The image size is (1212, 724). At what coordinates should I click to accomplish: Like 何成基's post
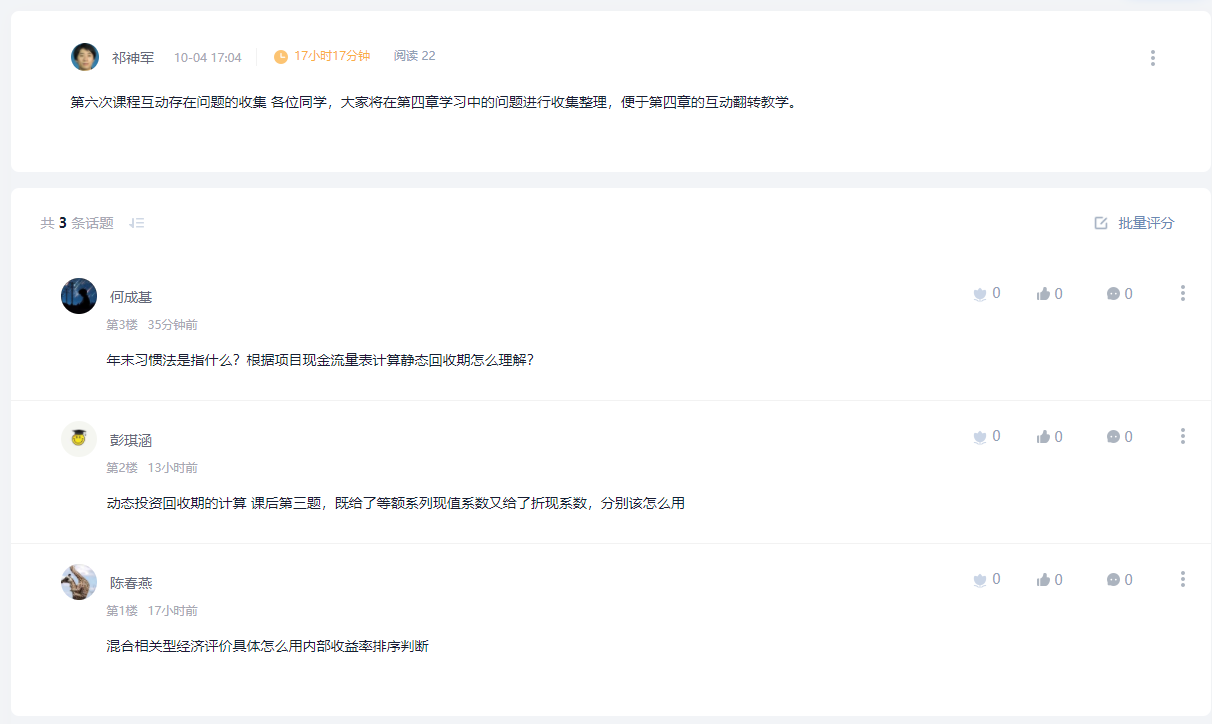pos(1044,294)
